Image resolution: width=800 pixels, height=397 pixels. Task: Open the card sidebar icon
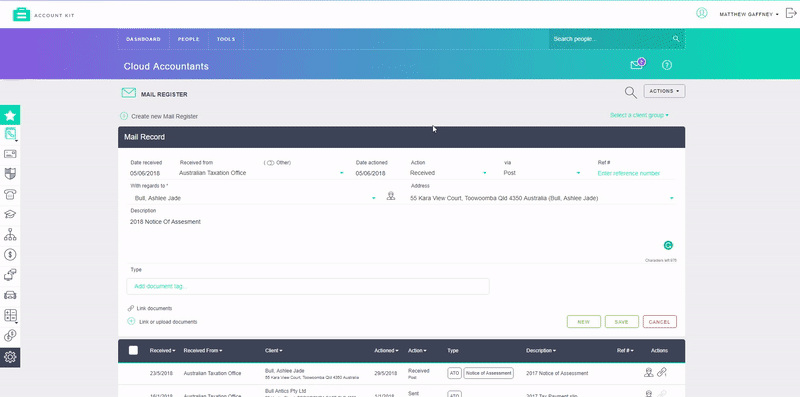10,154
